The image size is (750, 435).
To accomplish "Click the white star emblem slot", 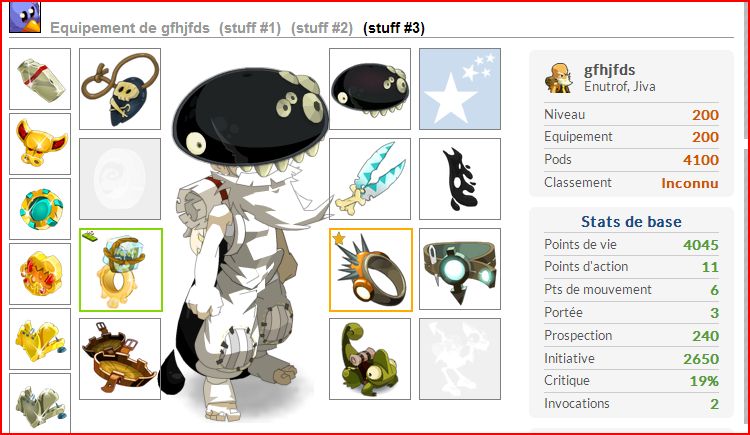I will (x=460, y=89).
